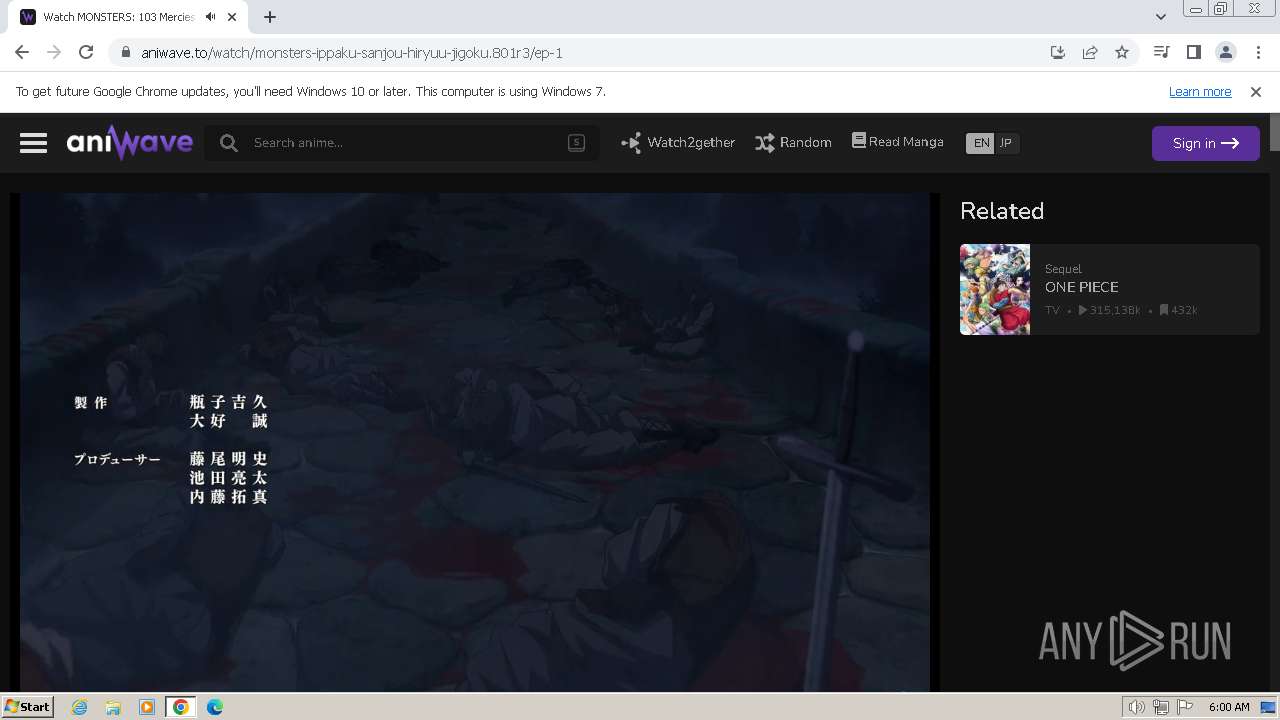
Task: Open the media controls icon
Action: [1161, 52]
